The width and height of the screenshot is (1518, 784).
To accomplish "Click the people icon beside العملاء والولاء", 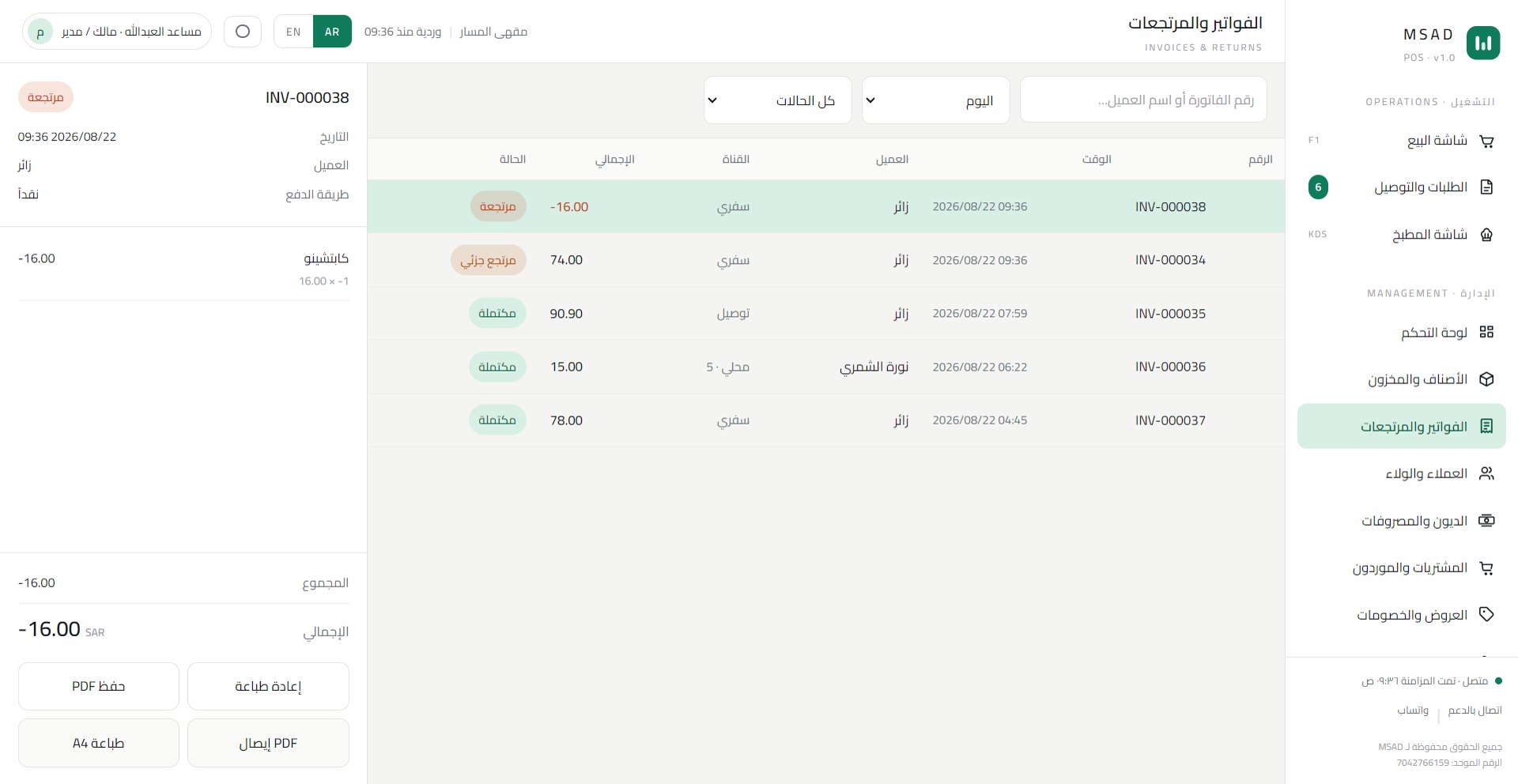I will pos(1486,473).
